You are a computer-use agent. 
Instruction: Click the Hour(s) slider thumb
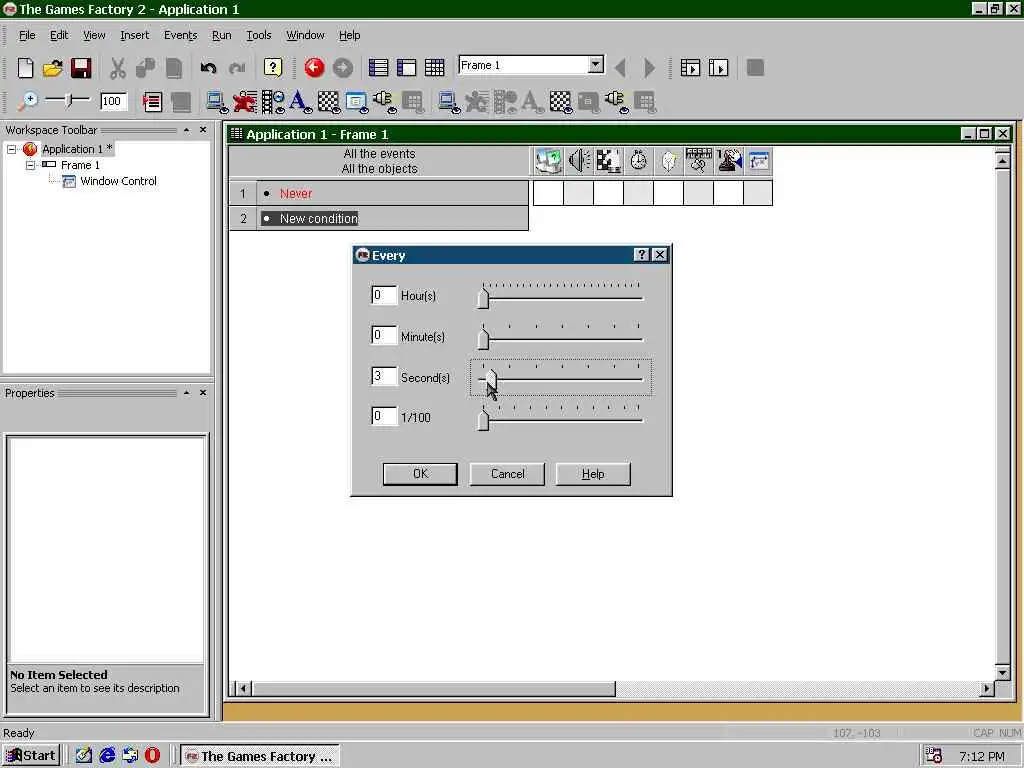pyautogui.click(x=483, y=298)
